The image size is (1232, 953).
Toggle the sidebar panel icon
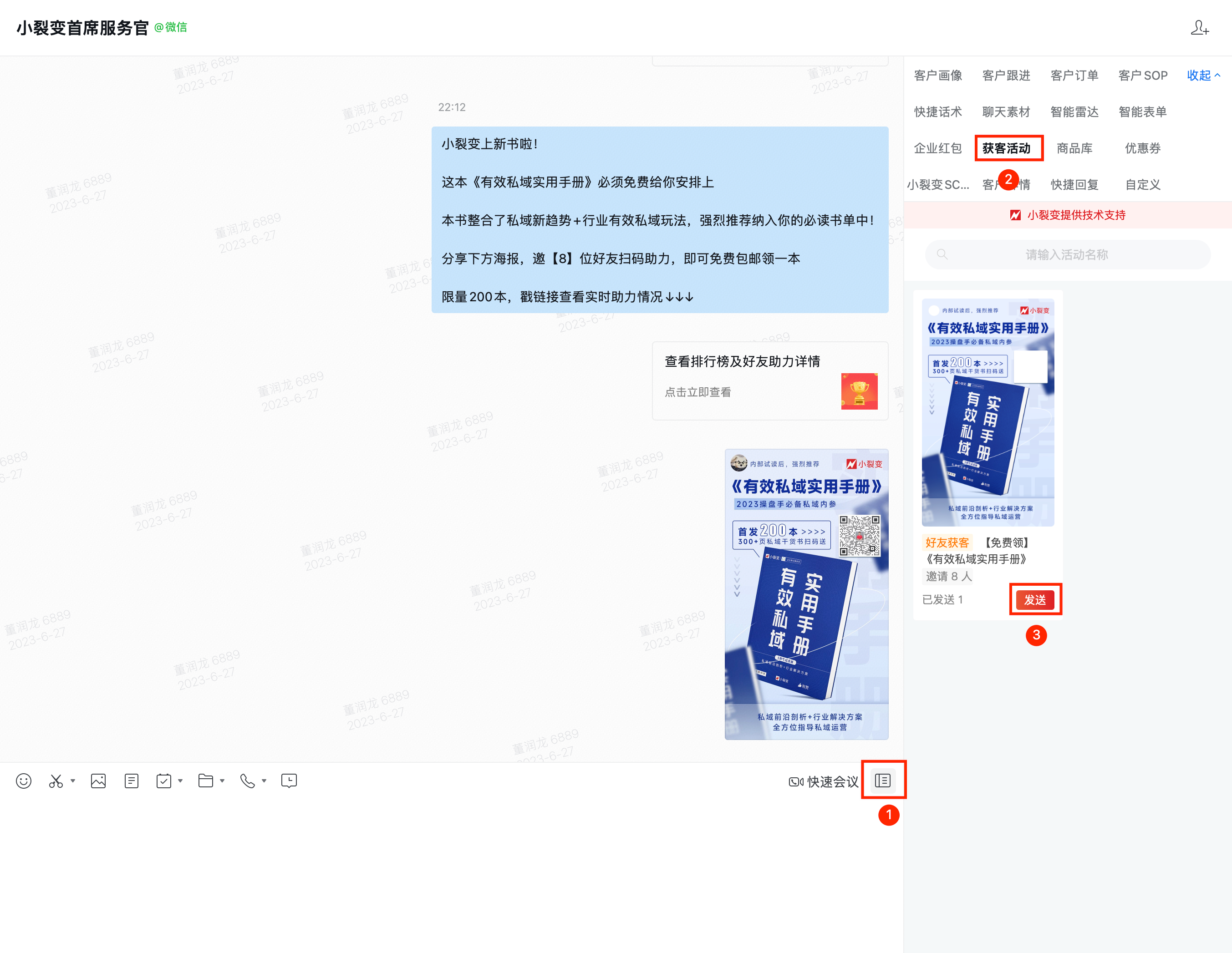coord(883,781)
